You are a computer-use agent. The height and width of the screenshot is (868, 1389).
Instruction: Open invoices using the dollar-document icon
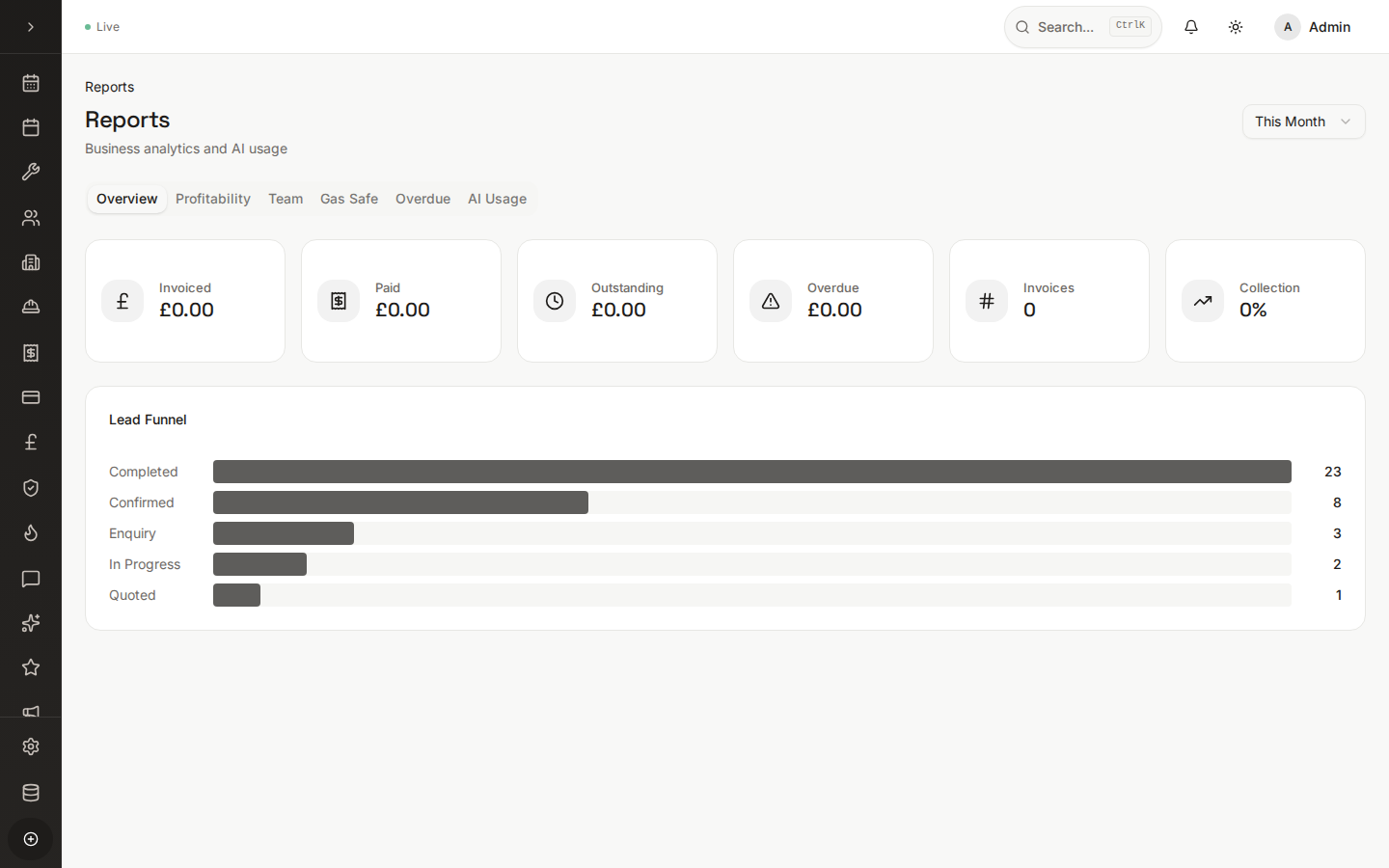click(x=30, y=353)
